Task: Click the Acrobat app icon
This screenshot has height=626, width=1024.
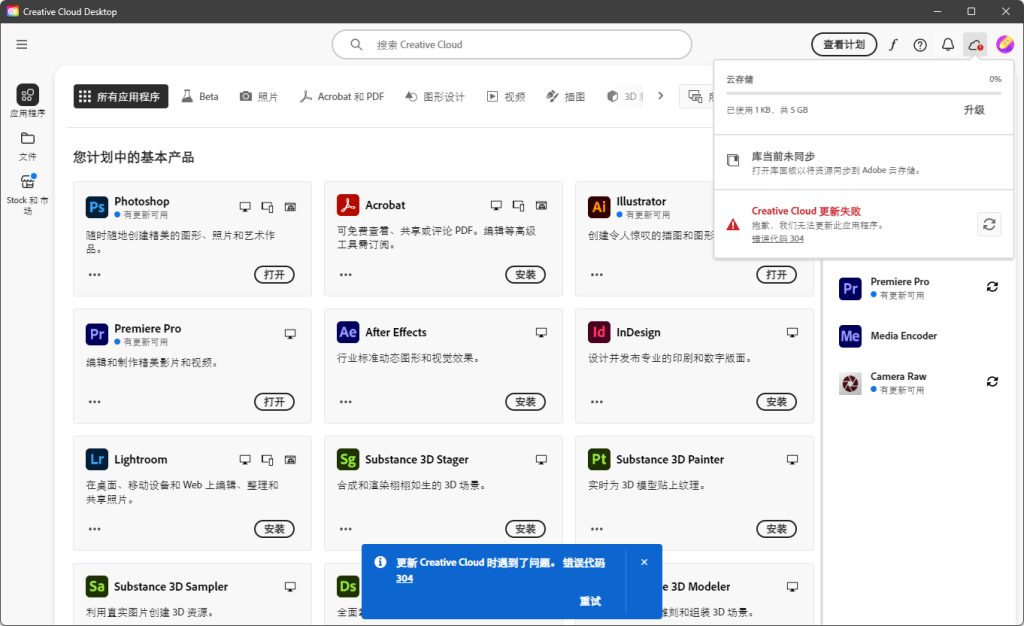Action: (347, 205)
